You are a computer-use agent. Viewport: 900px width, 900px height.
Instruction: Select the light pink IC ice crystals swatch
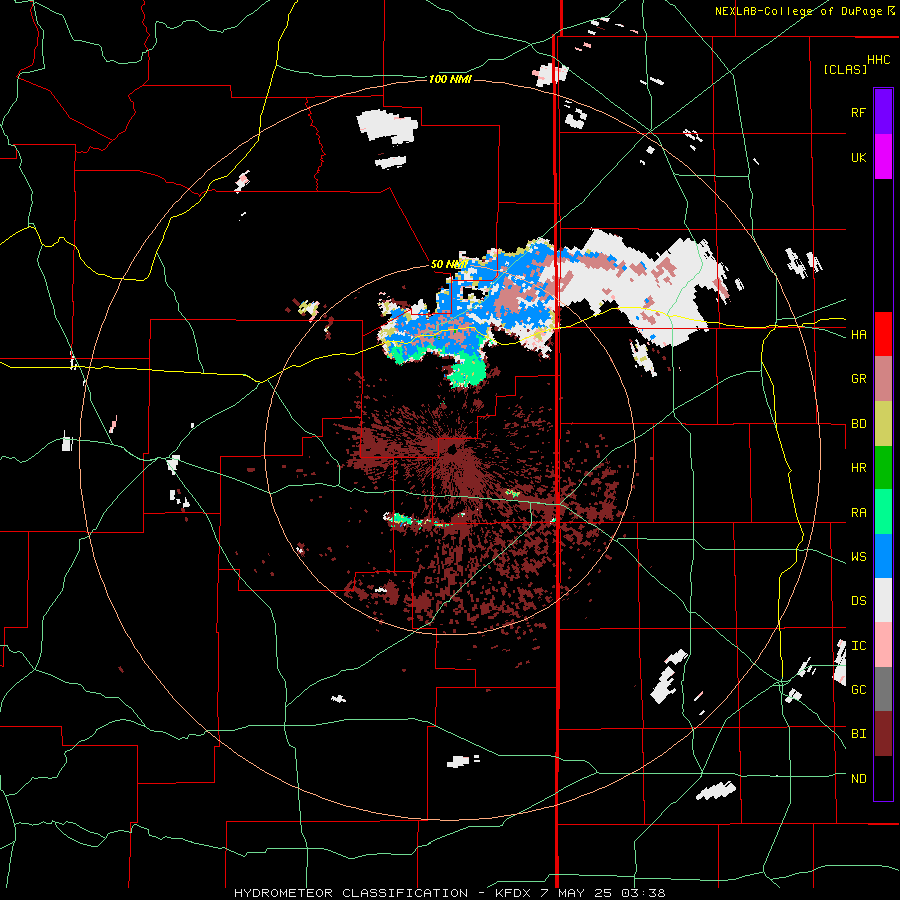(x=883, y=645)
